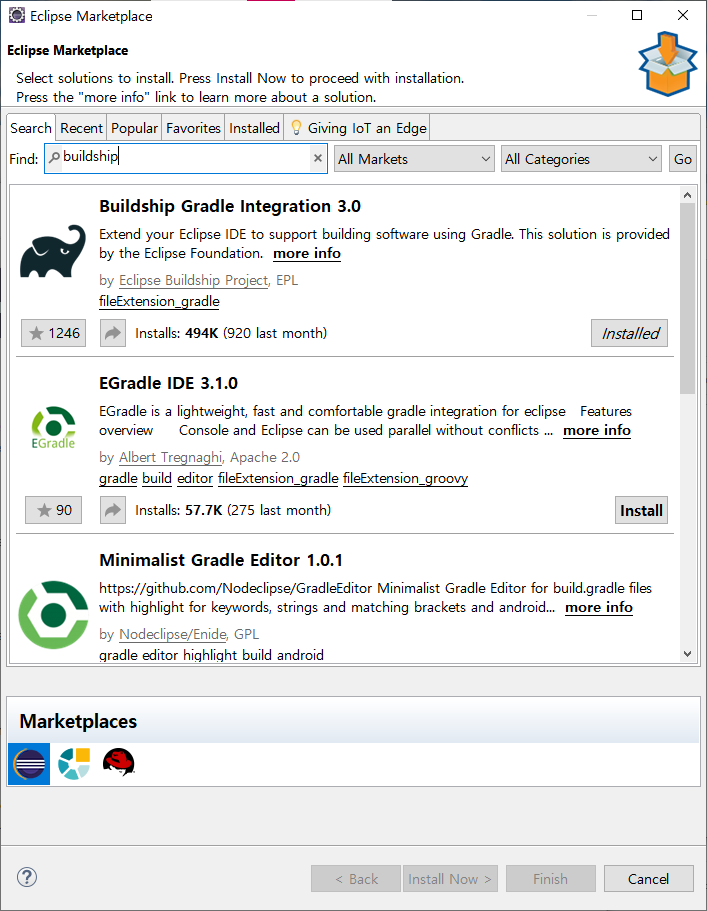Click the build tag under EGradle IDE
Screen dimensions: 707x911
click(x=157, y=479)
